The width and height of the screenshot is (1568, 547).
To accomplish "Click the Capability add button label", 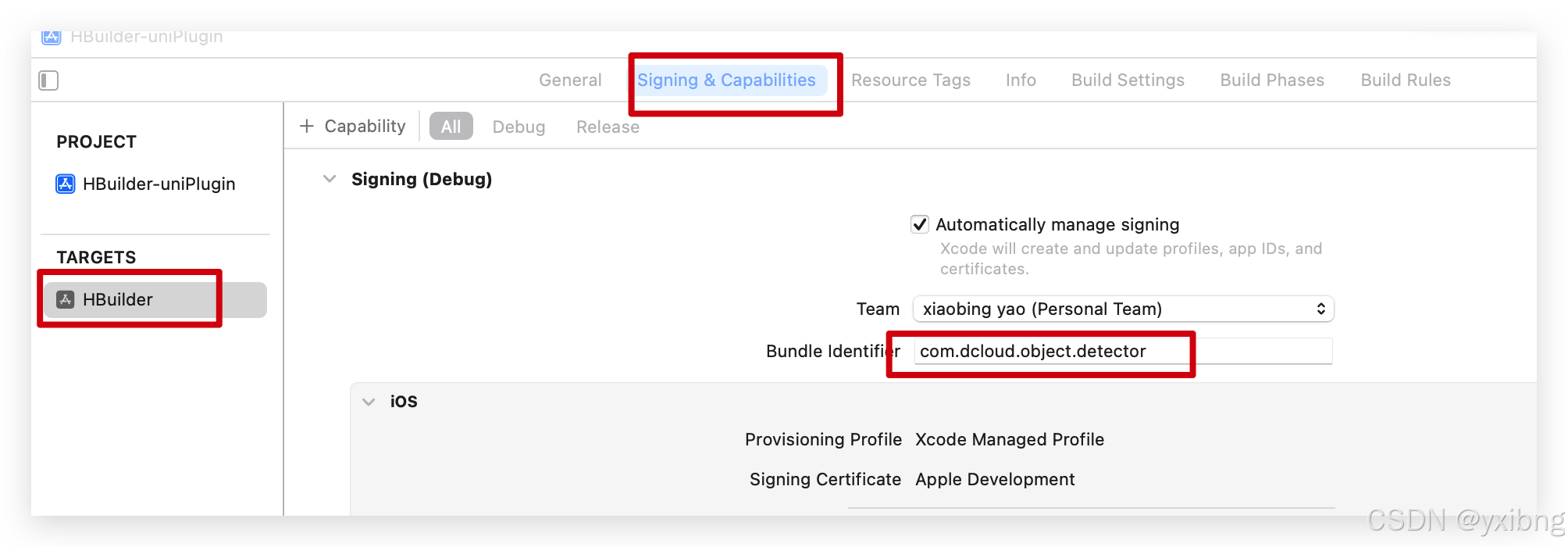I will point(365,126).
